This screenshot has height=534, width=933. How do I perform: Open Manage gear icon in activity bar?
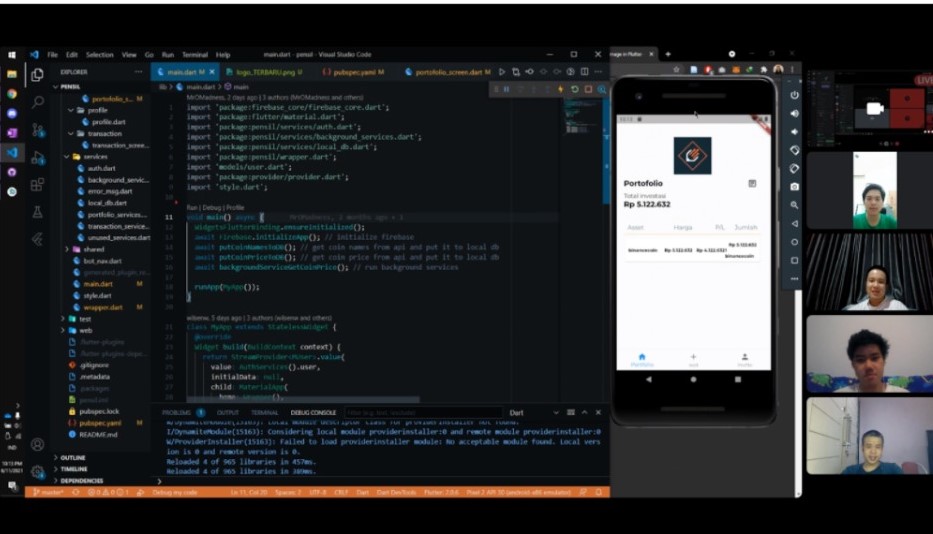pyautogui.click(x=37, y=471)
